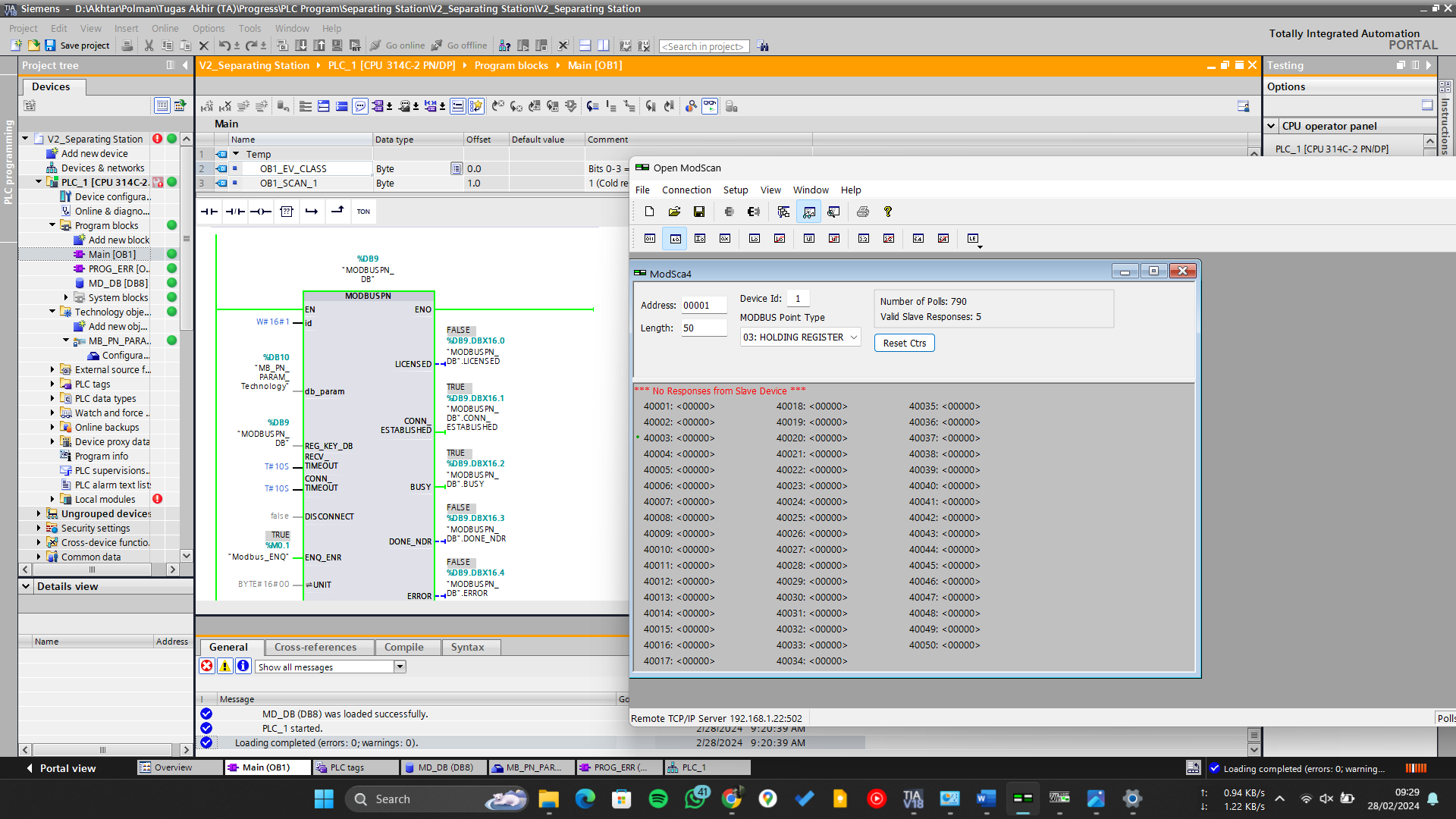Select hexadecimal display format icon
This screenshot has width=1456, height=819.
click(725, 238)
